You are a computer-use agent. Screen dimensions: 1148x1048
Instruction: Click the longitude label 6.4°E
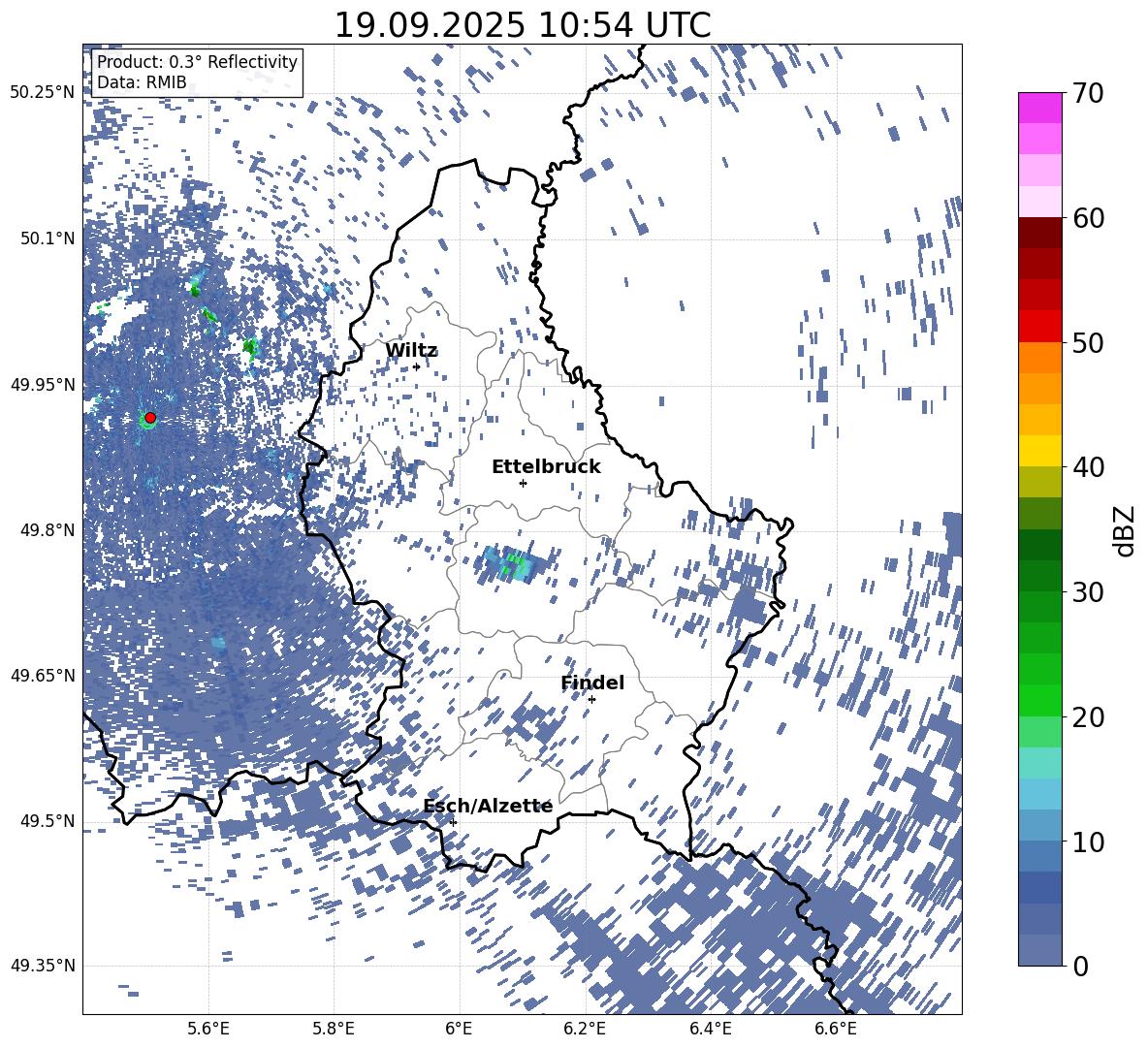click(x=710, y=1029)
